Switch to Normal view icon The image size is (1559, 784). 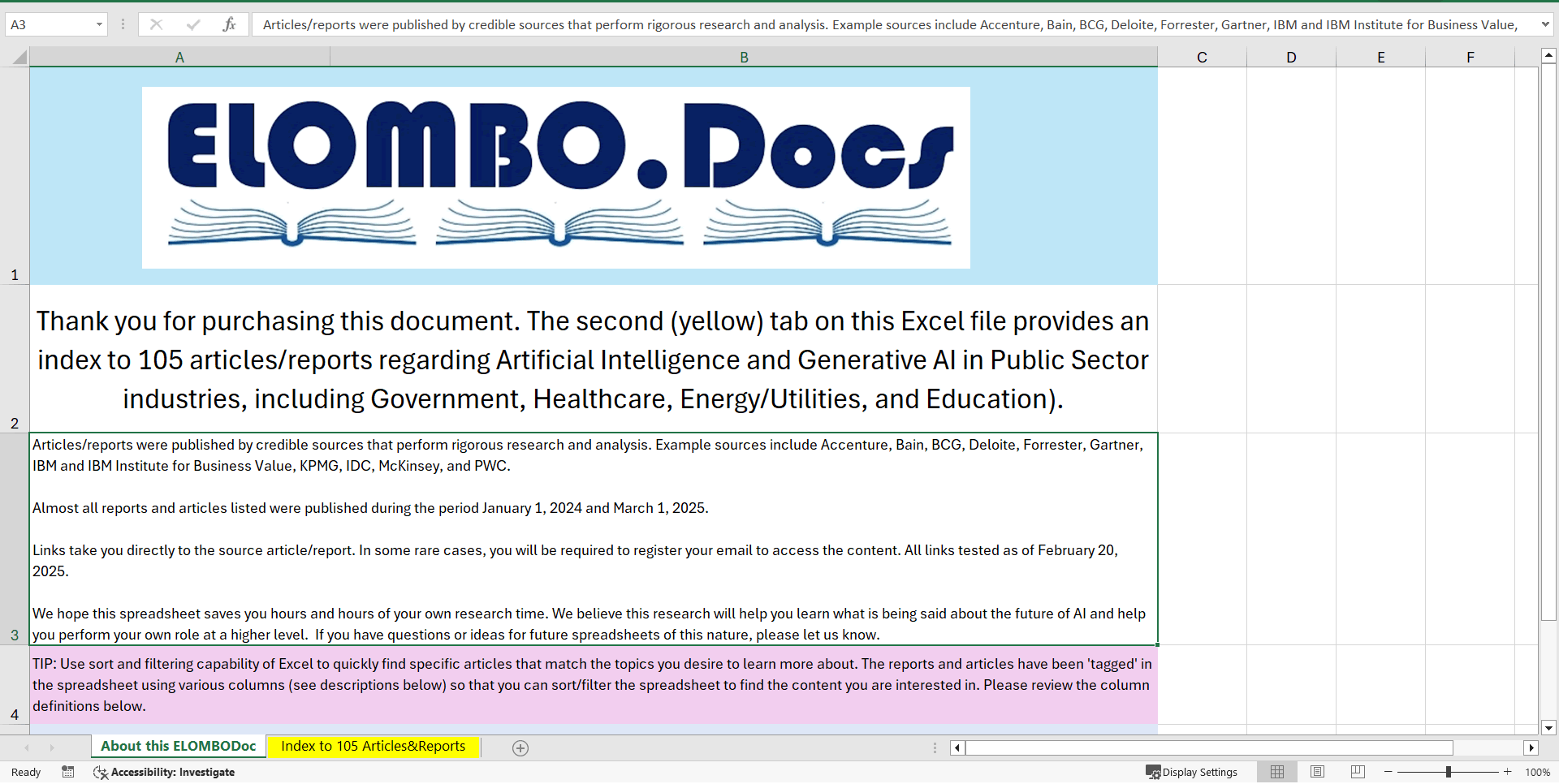(1277, 772)
